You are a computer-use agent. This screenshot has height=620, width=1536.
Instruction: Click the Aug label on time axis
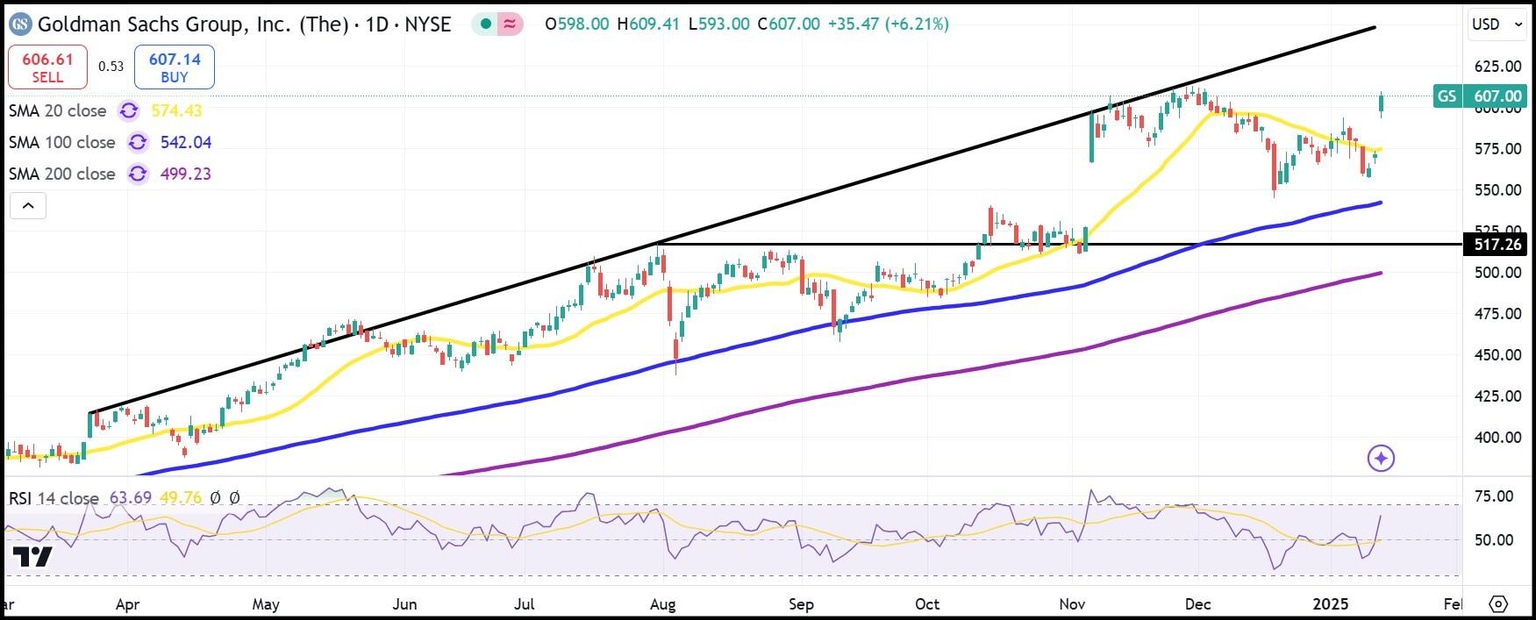tap(663, 605)
